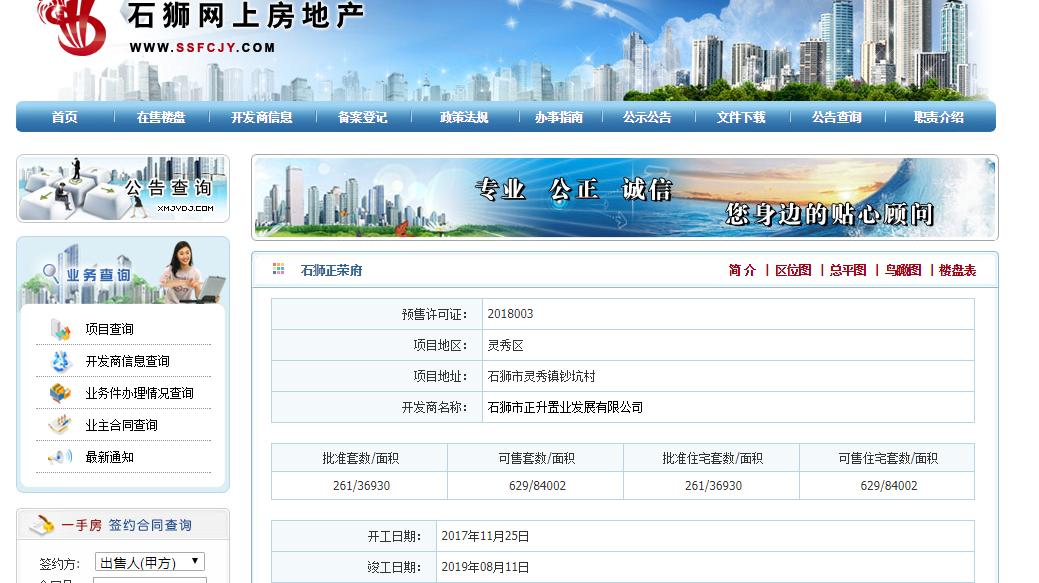The height and width of the screenshot is (583, 1039).
Task: Click the 简介 link
Action: pyautogui.click(x=741, y=270)
